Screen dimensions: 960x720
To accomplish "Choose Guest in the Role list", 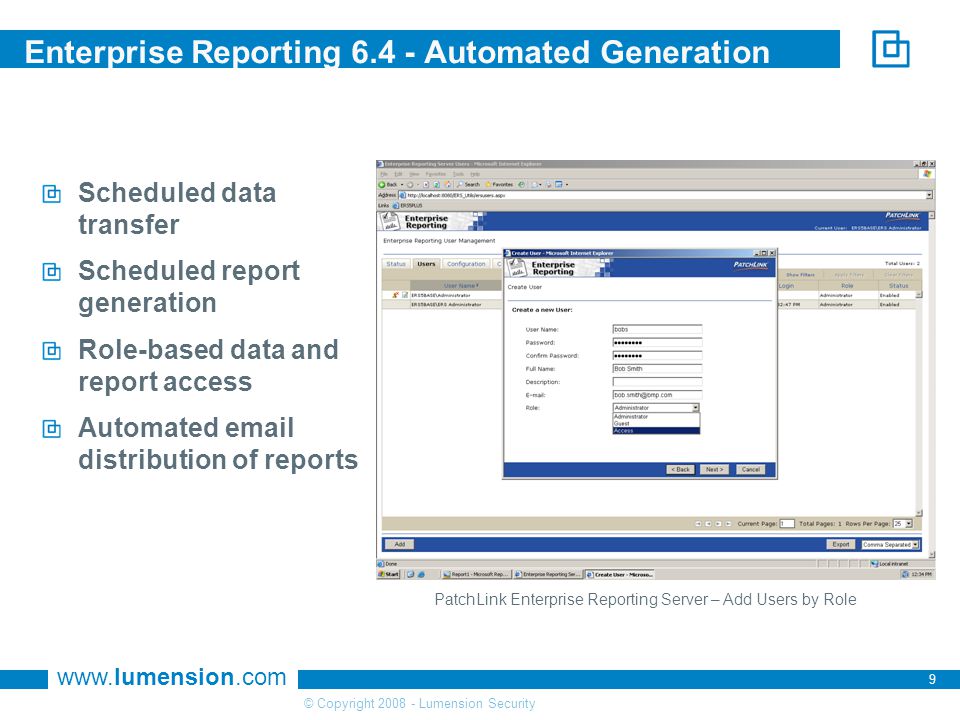I will point(656,423).
